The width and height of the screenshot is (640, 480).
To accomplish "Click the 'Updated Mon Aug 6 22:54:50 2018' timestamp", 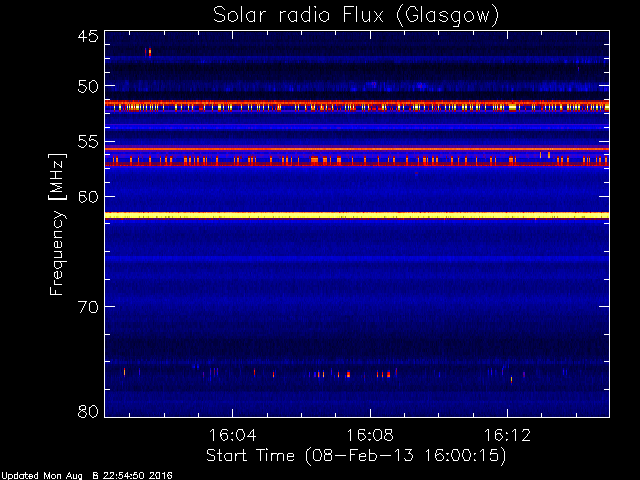I will (87, 476).
